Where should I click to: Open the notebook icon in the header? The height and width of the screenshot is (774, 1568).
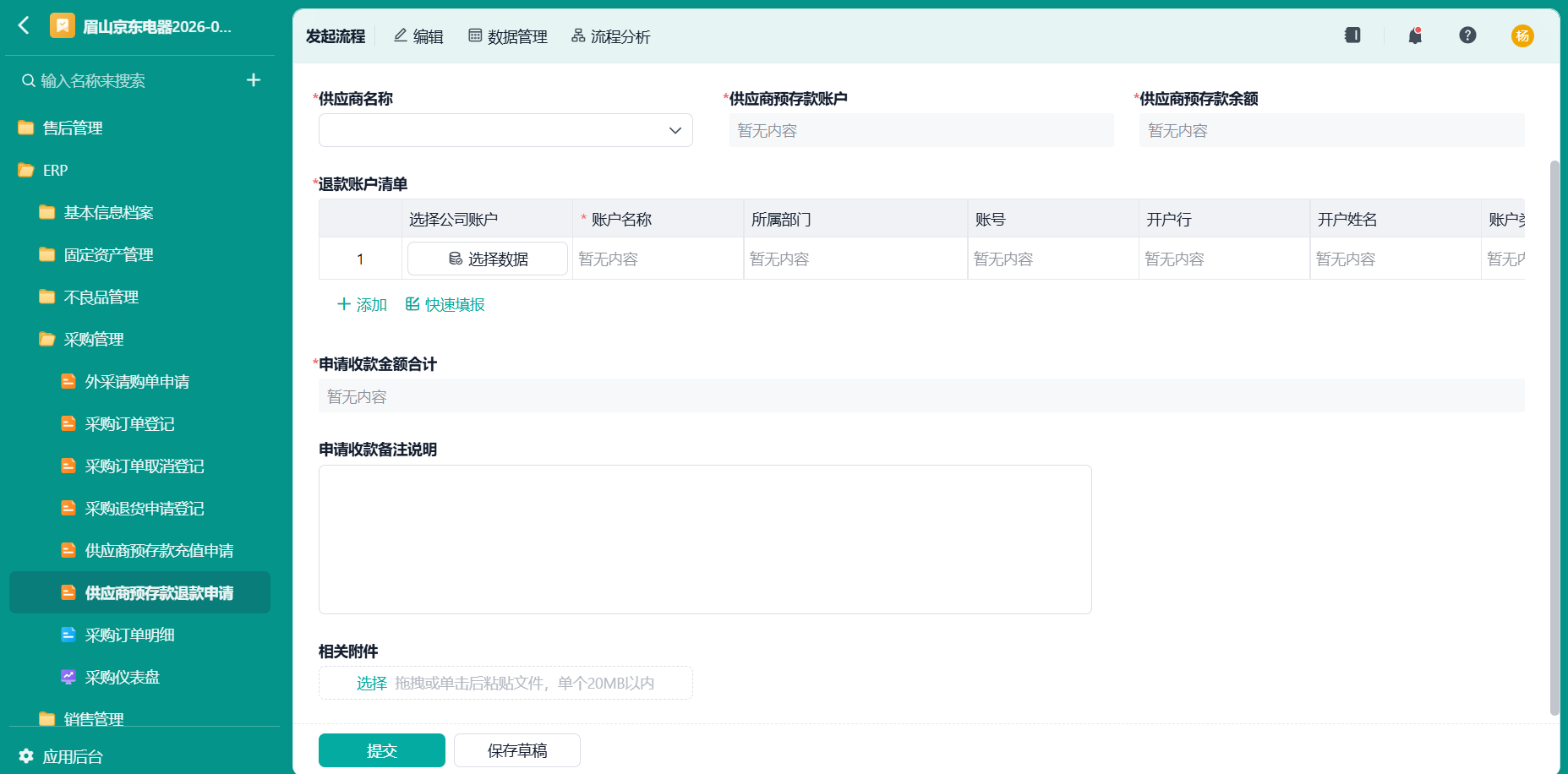1352,35
